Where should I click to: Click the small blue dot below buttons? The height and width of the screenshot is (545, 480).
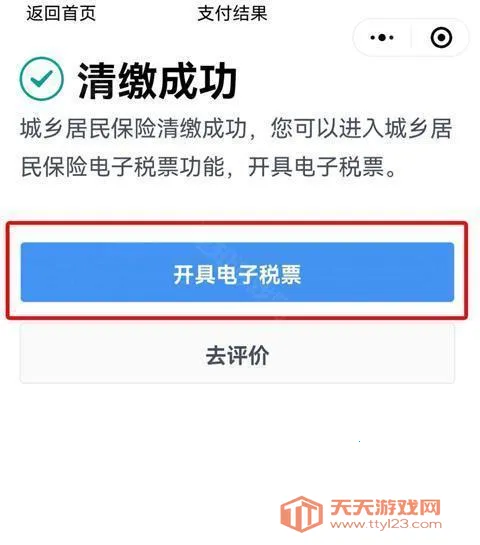359,441
